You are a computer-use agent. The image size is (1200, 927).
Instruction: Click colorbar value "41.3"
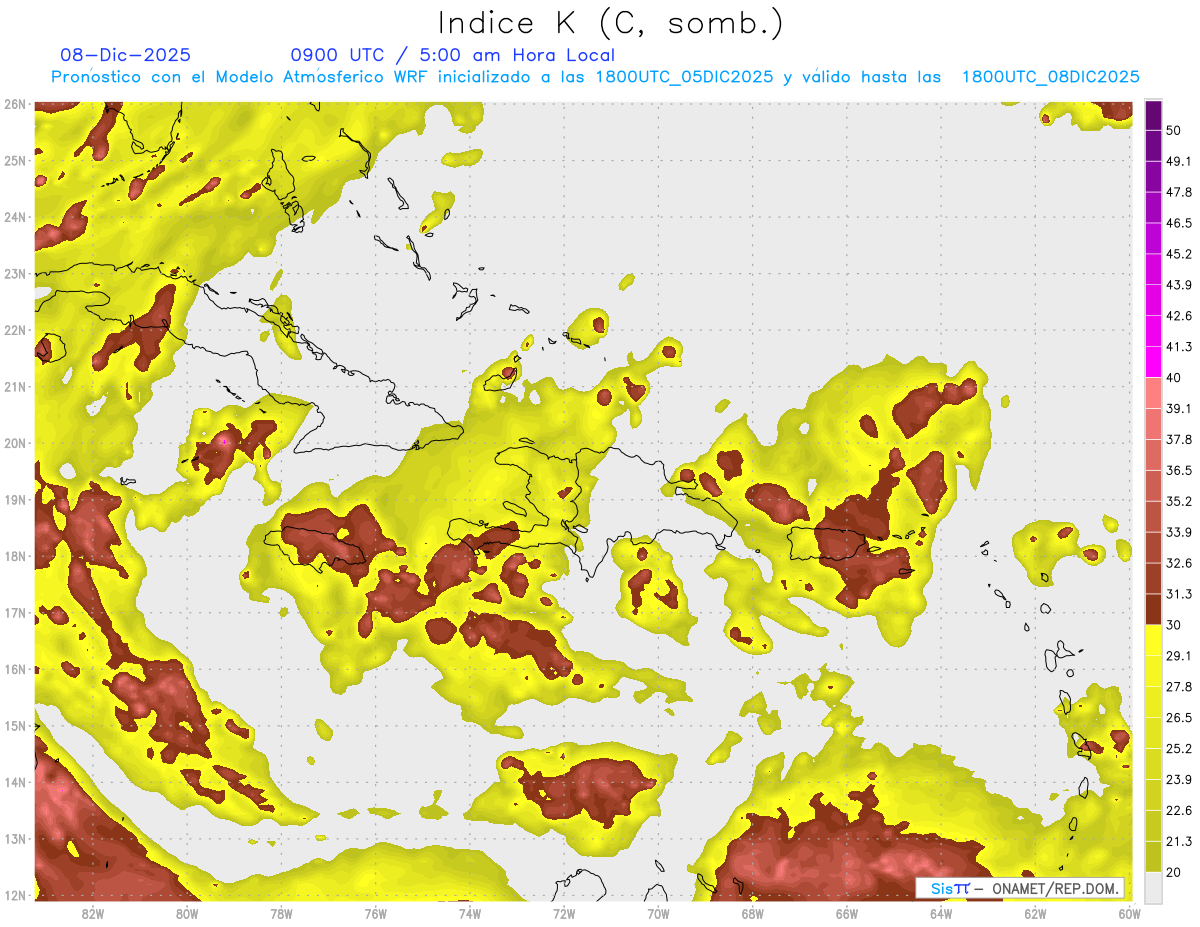tap(1178, 347)
